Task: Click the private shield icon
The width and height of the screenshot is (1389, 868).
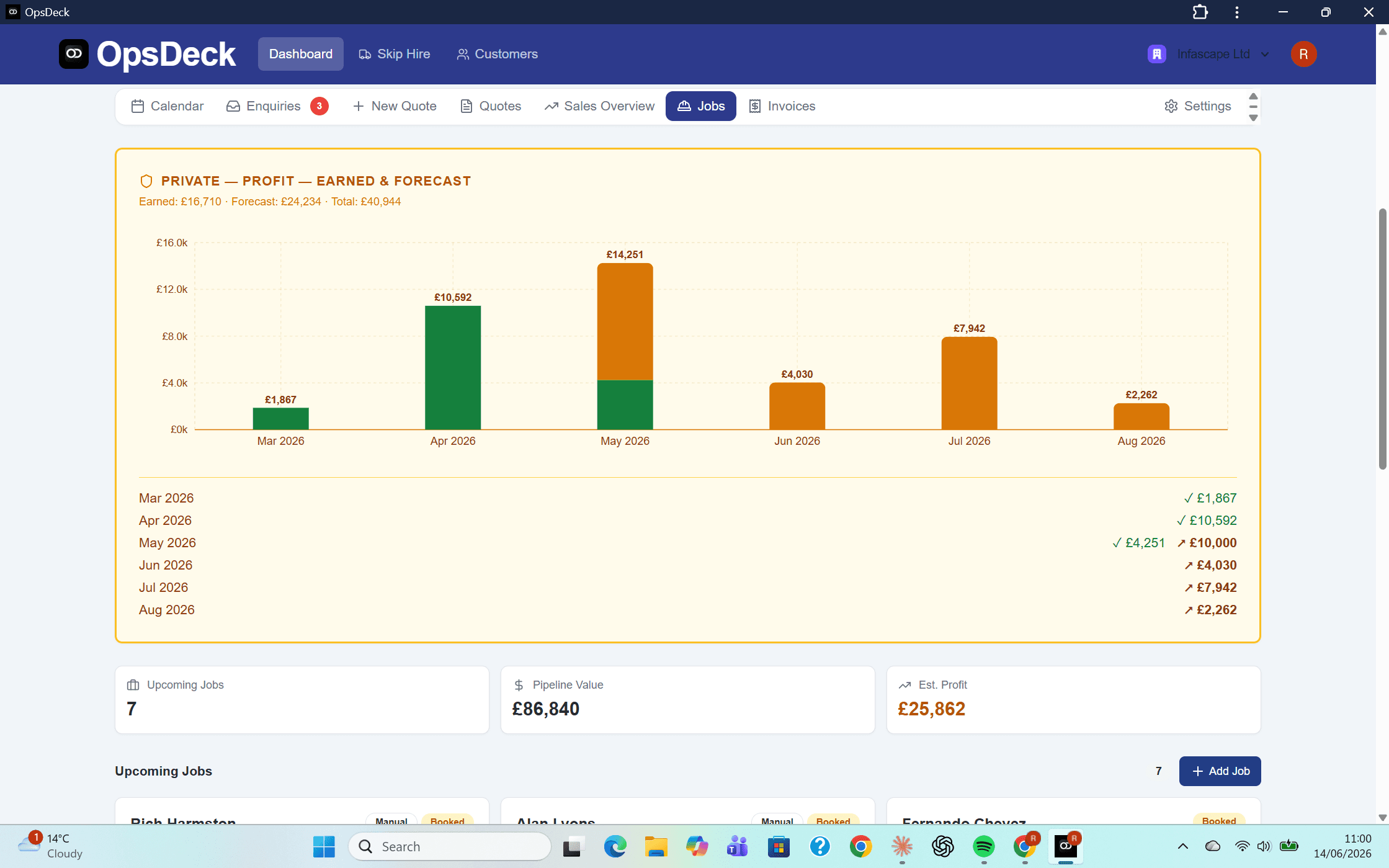Action: 146,181
